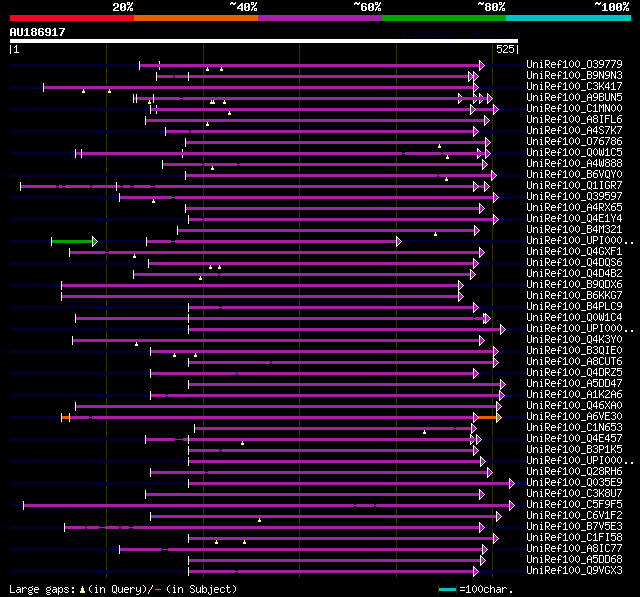Select the UniRef100_Q035E9 label
This screenshot has height=597, width=640.
pyautogui.click(x=574, y=483)
